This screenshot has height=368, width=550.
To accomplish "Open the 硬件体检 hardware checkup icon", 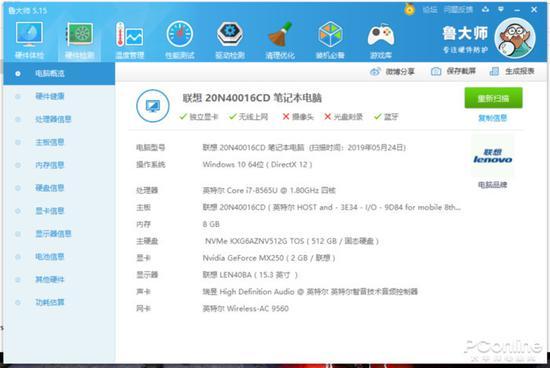I will pos(29,40).
